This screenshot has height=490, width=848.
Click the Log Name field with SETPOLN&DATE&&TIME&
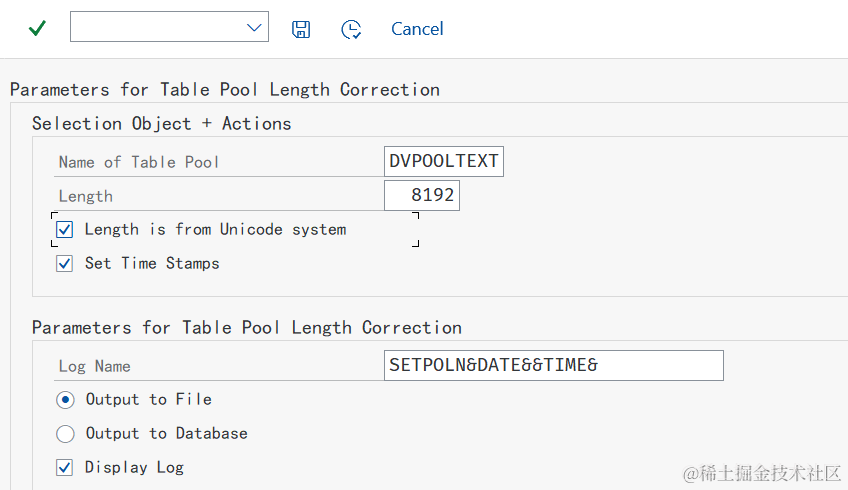coord(553,365)
